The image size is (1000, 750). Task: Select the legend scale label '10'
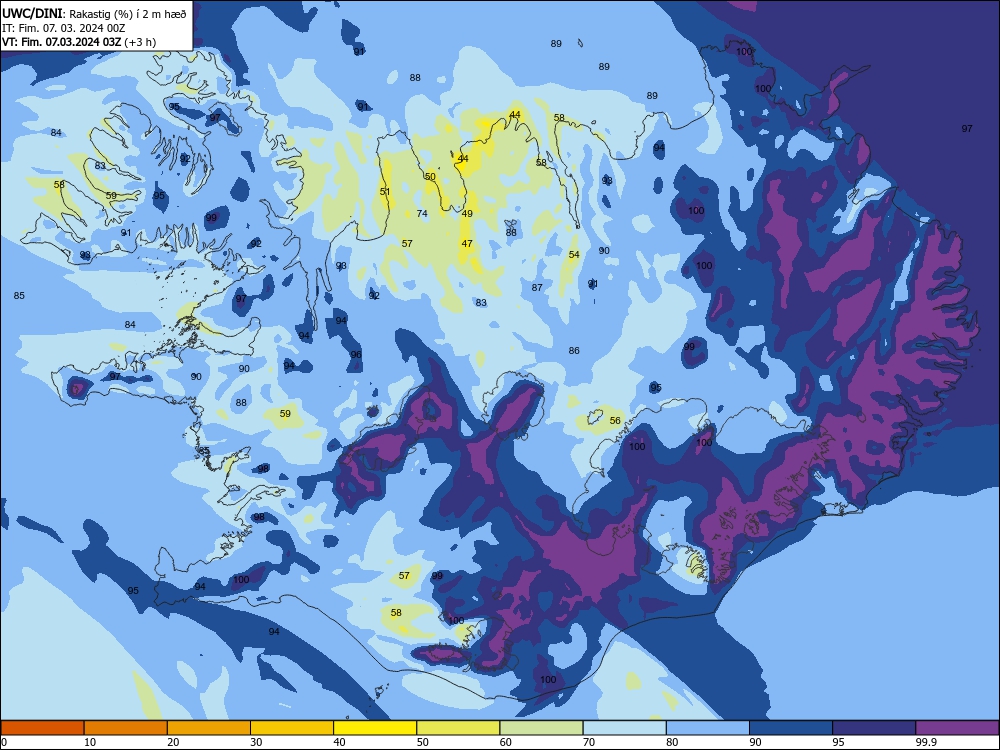click(90, 742)
